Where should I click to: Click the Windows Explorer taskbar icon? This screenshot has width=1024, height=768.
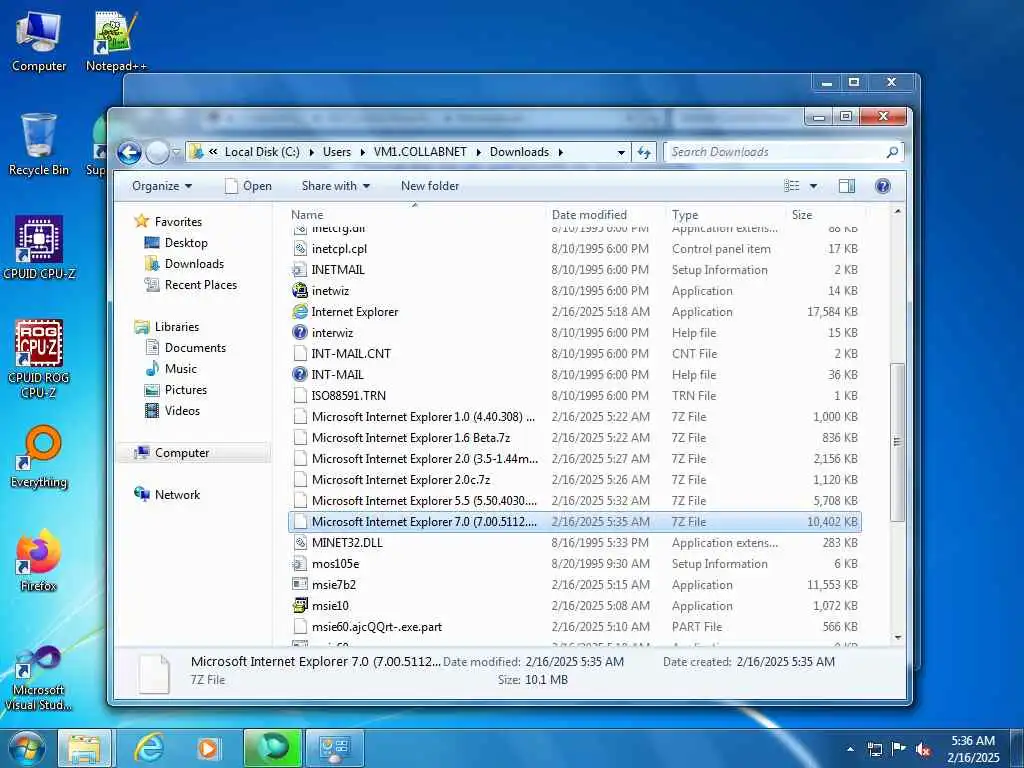pyautogui.click(x=85, y=748)
